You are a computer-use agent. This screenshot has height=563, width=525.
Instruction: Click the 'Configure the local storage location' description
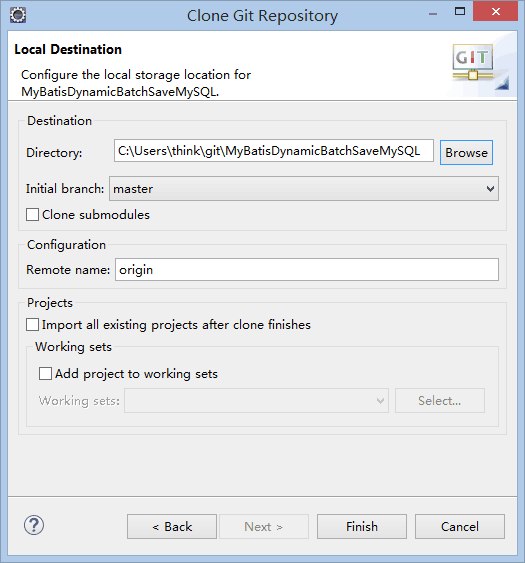136,83
